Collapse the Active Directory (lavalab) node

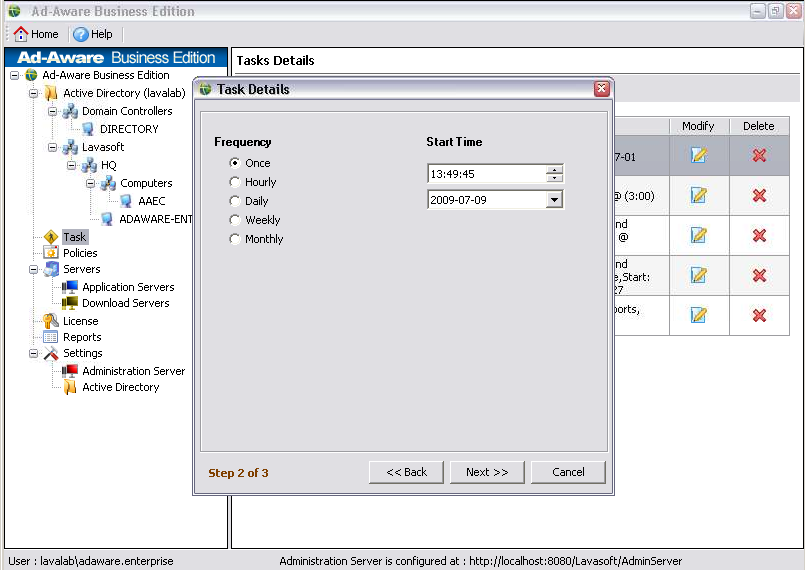(x=33, y=93)
